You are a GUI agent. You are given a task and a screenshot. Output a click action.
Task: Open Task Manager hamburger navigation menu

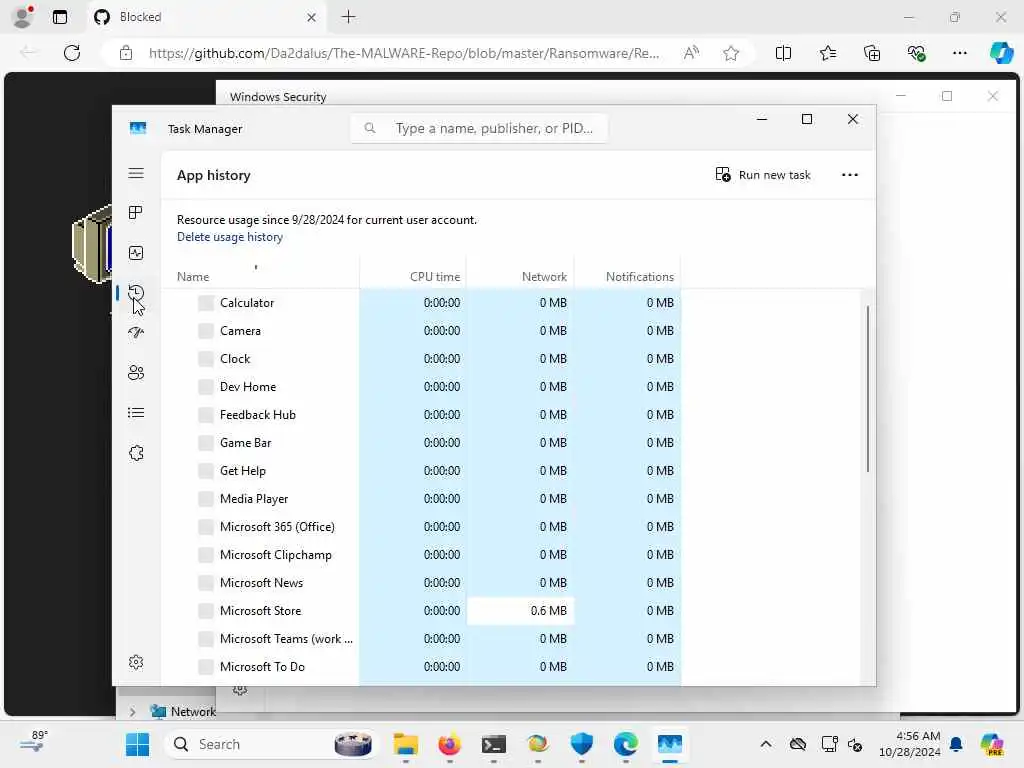[x=136, y=173]
